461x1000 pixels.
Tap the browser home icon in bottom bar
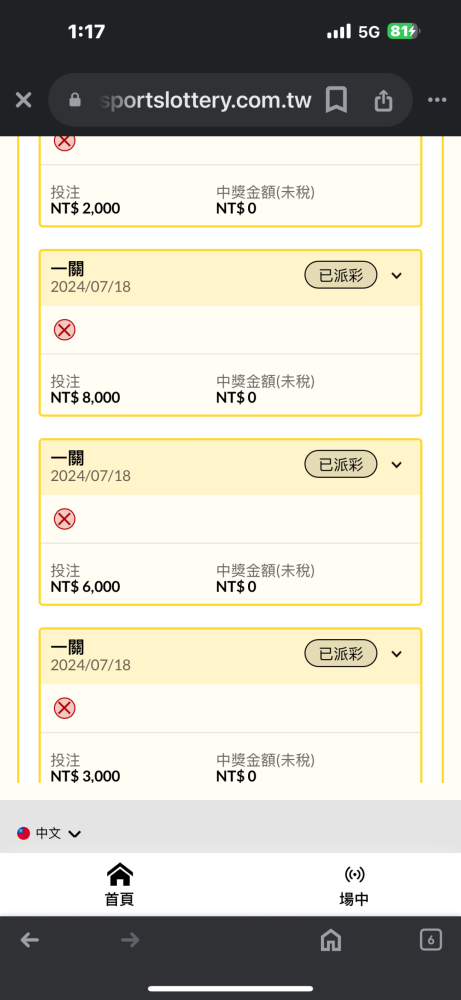[x=330, y=939]
